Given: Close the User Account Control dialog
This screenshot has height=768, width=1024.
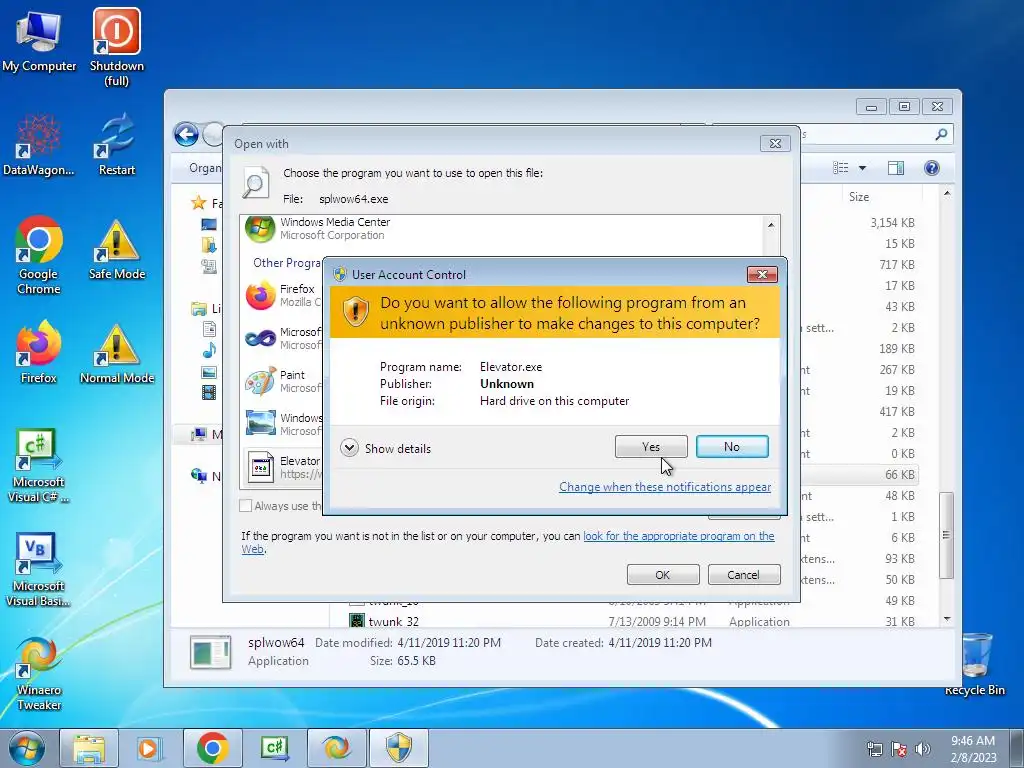Looking at the screenshot, I should pyautogui.click(x=762, y=274).
